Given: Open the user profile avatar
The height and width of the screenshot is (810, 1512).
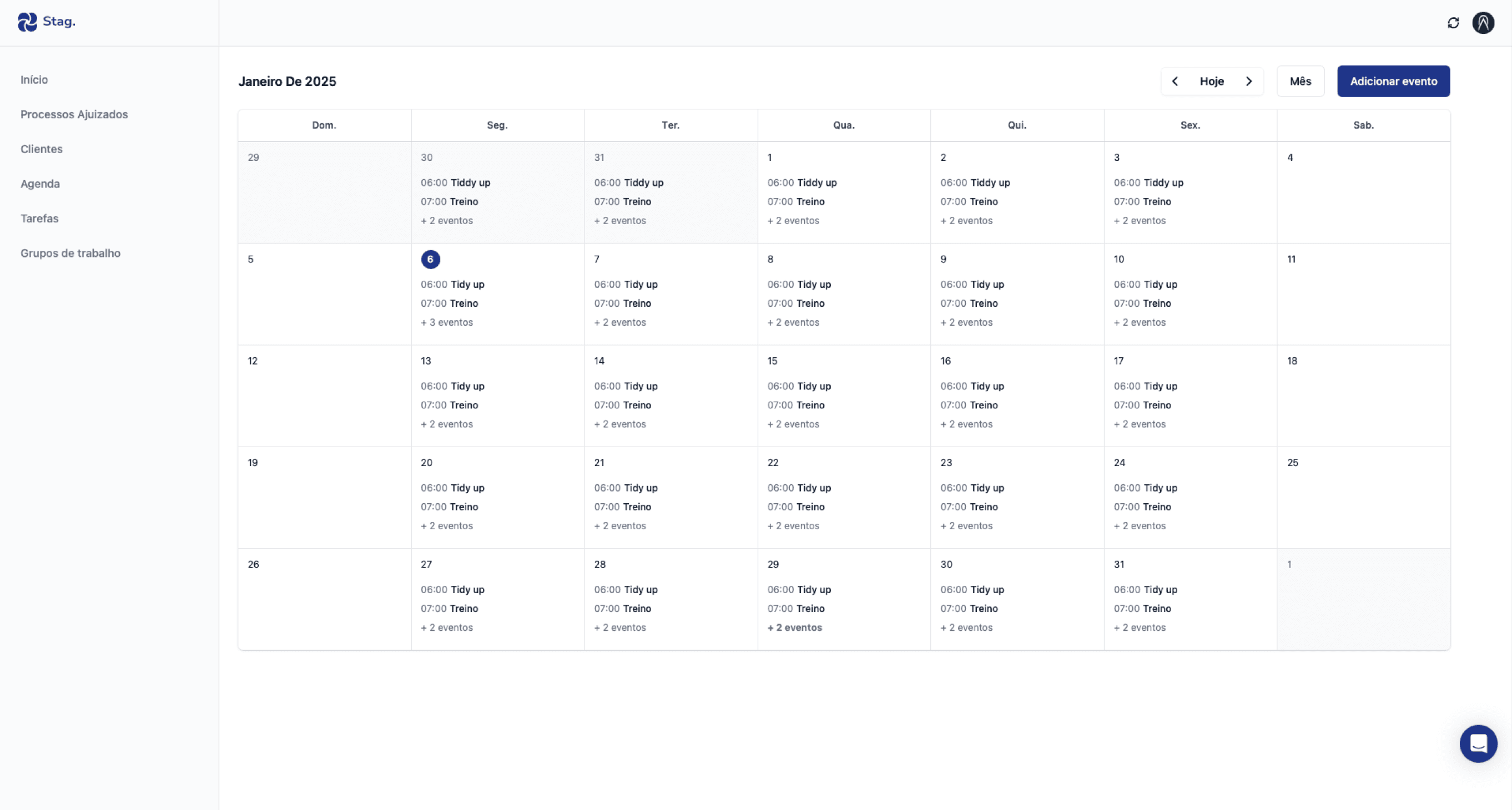Looking at the screenshot, I should click(1483, 23).
